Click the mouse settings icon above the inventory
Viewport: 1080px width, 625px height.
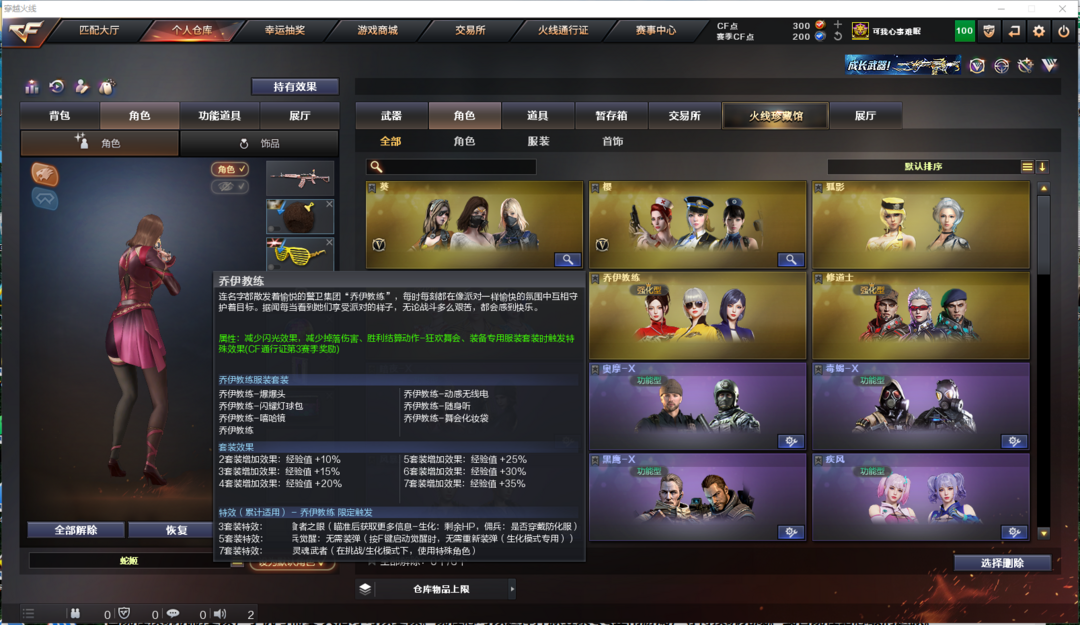[x=106, y=86]
